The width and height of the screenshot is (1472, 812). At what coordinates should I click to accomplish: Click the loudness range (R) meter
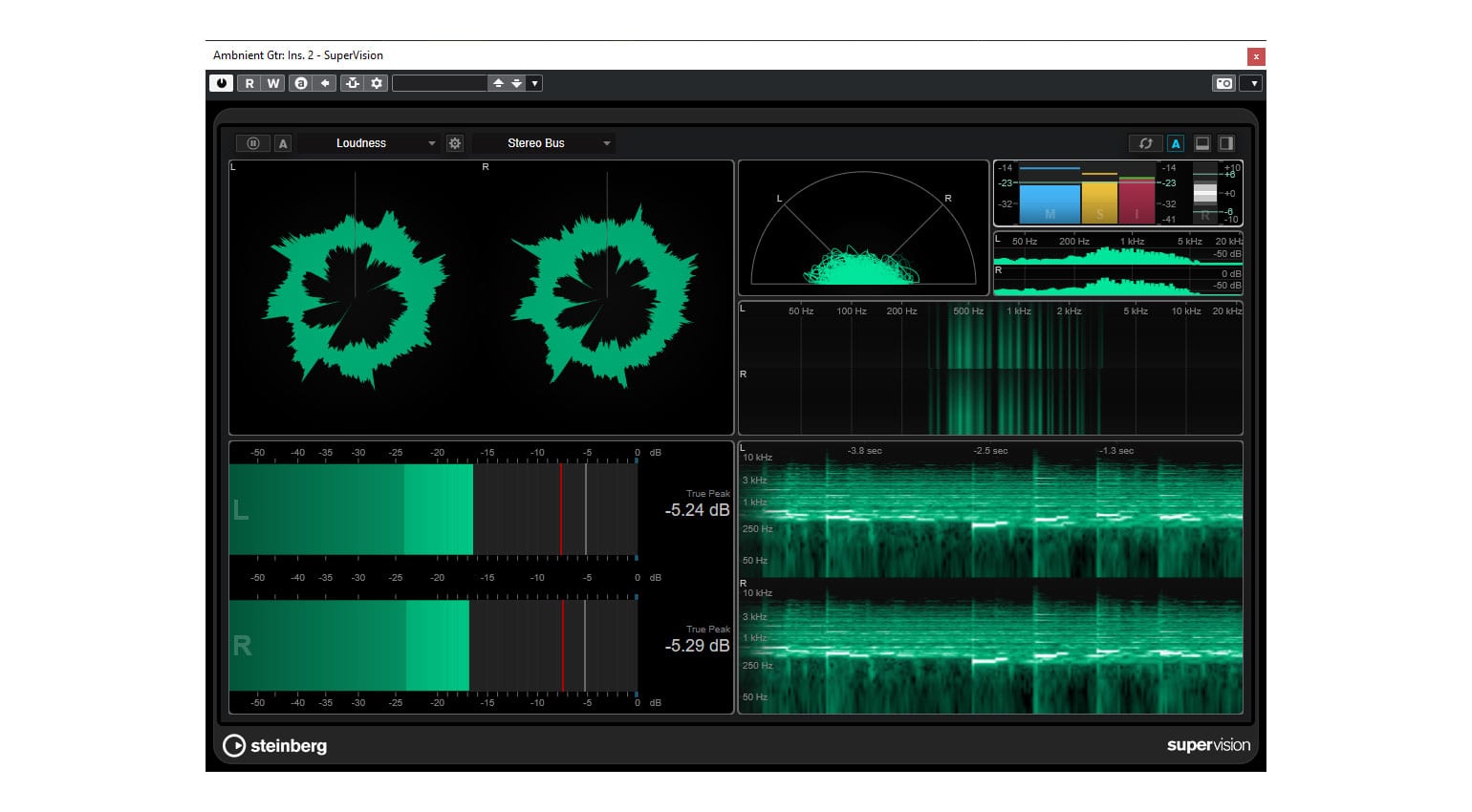(1205, 194)
